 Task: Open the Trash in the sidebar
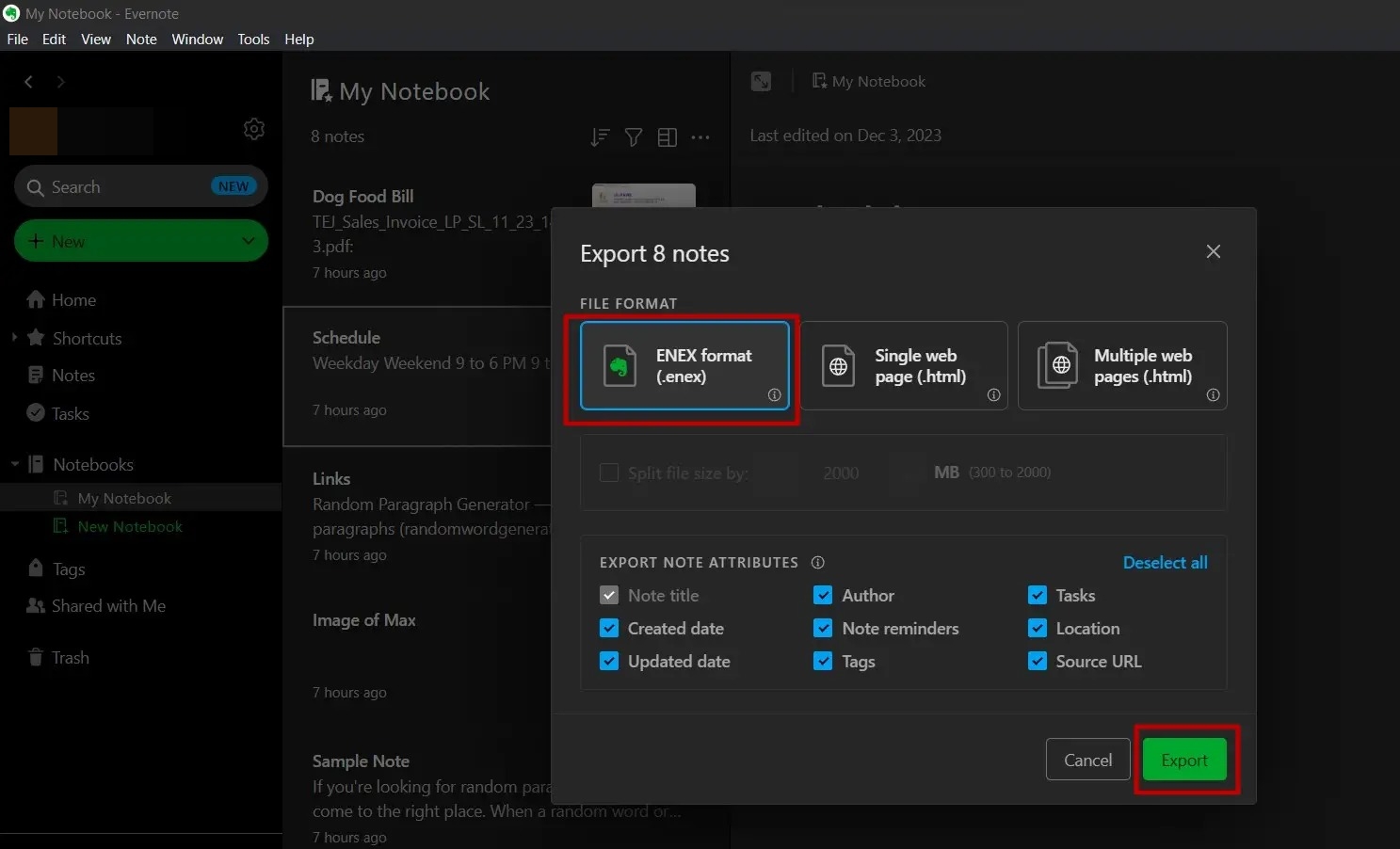click(x=70, y=657)
